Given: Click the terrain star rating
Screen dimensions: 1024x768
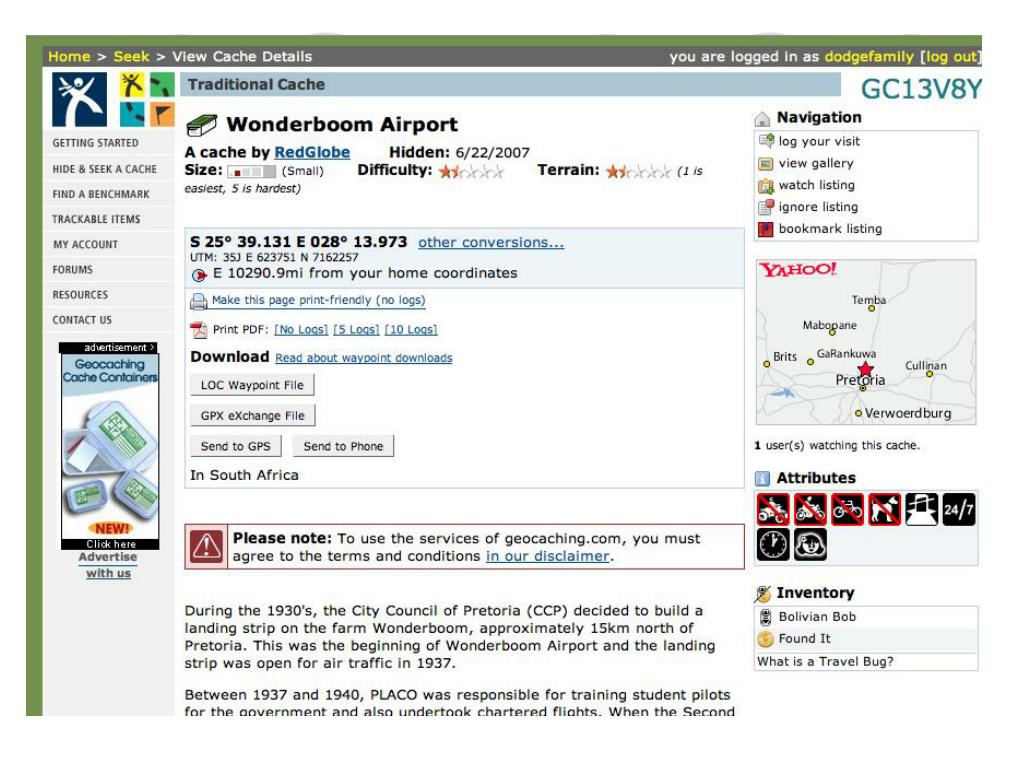Looking at the screenshot, I should [638, 172].
